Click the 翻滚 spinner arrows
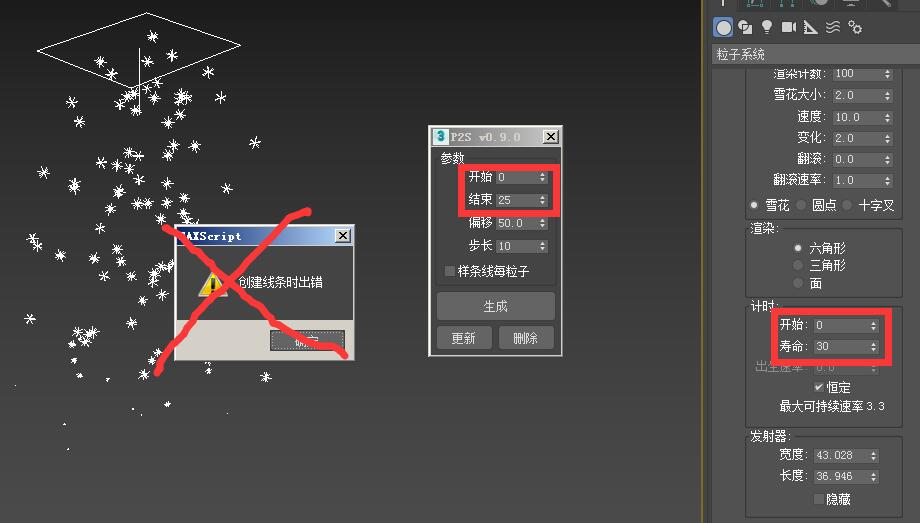 coord(887,160)
